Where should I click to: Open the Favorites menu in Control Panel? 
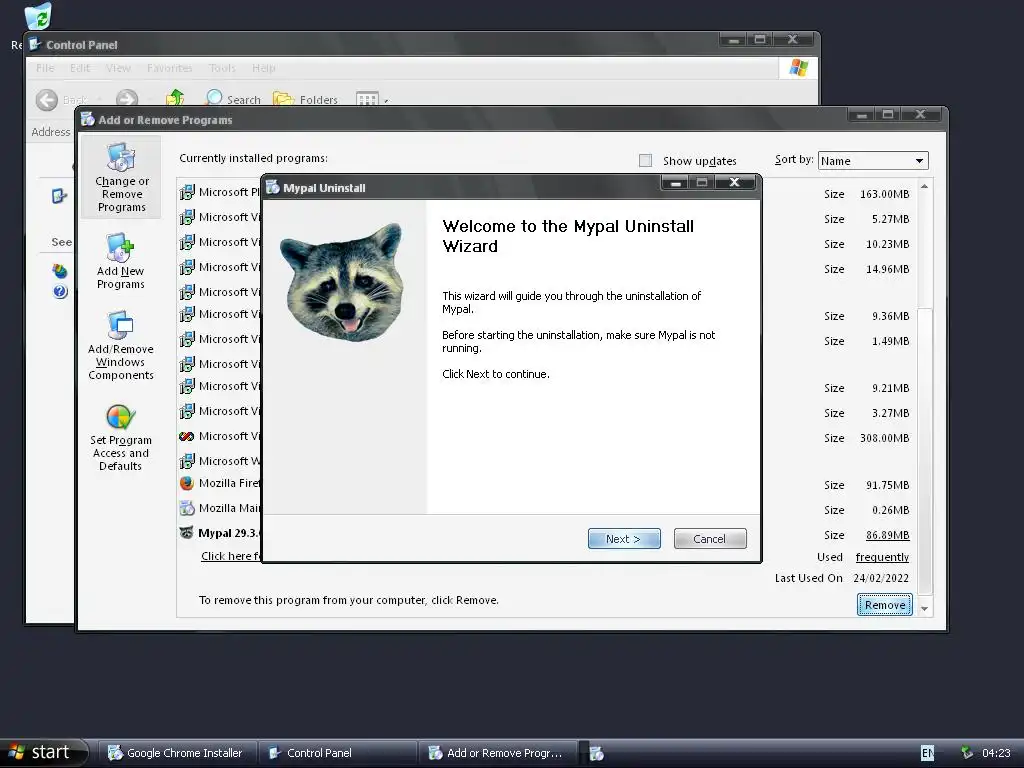(x=170, y=68)
